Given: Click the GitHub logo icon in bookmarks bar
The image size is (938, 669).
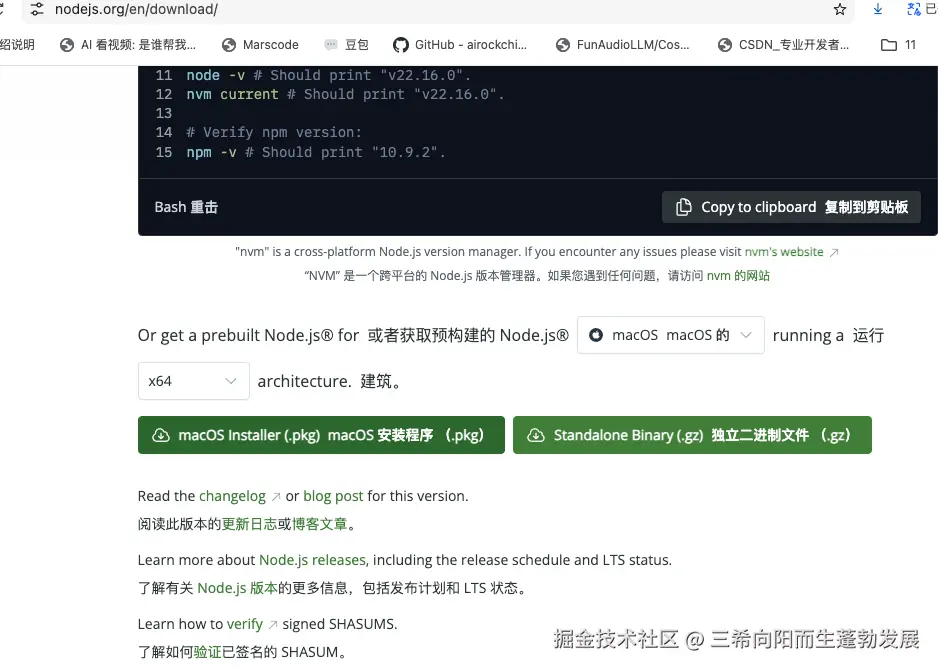Looking at the screenshot, I should coord(400,45).
